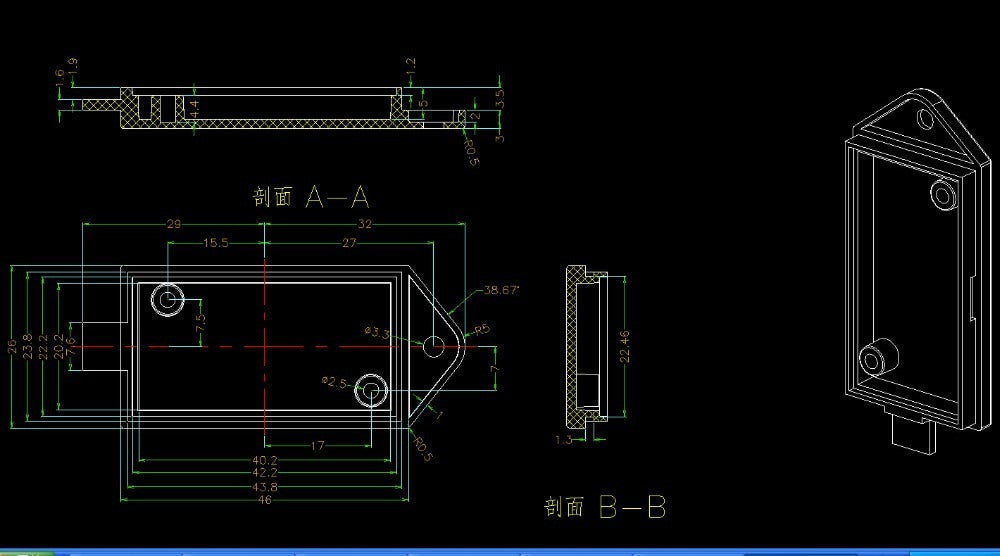This screenshot has height=556, width=1000.
Task: Click the ø3.3 hole diameter label
Action: (x=377, y=333)
